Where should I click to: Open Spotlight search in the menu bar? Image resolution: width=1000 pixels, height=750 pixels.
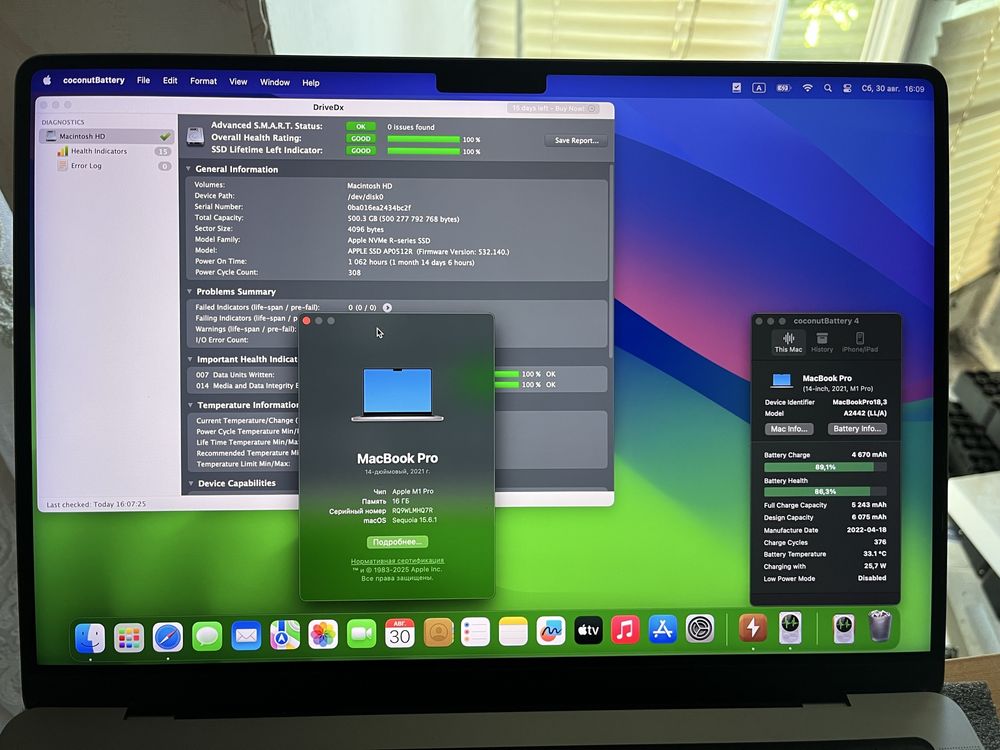coord(828,88)
